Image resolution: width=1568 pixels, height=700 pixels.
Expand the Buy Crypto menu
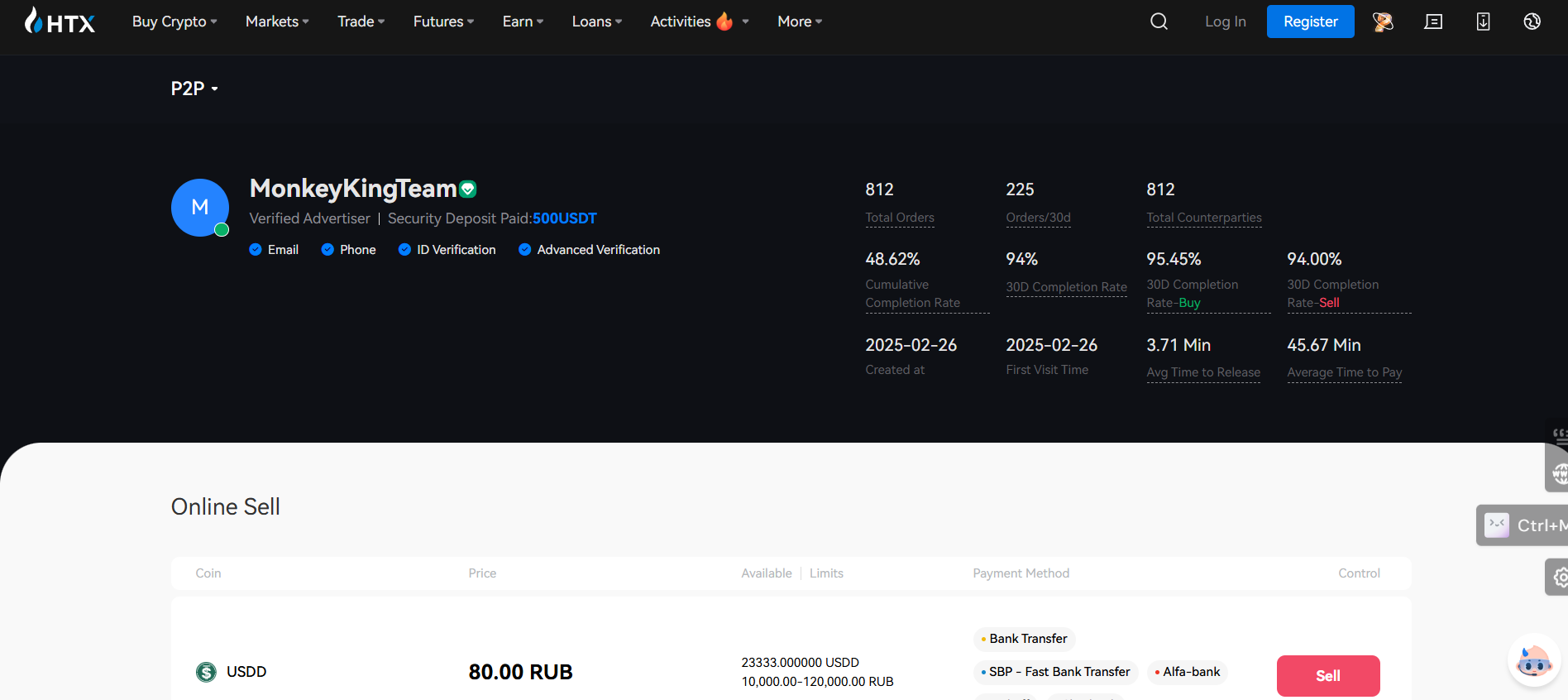pos(174,22)
